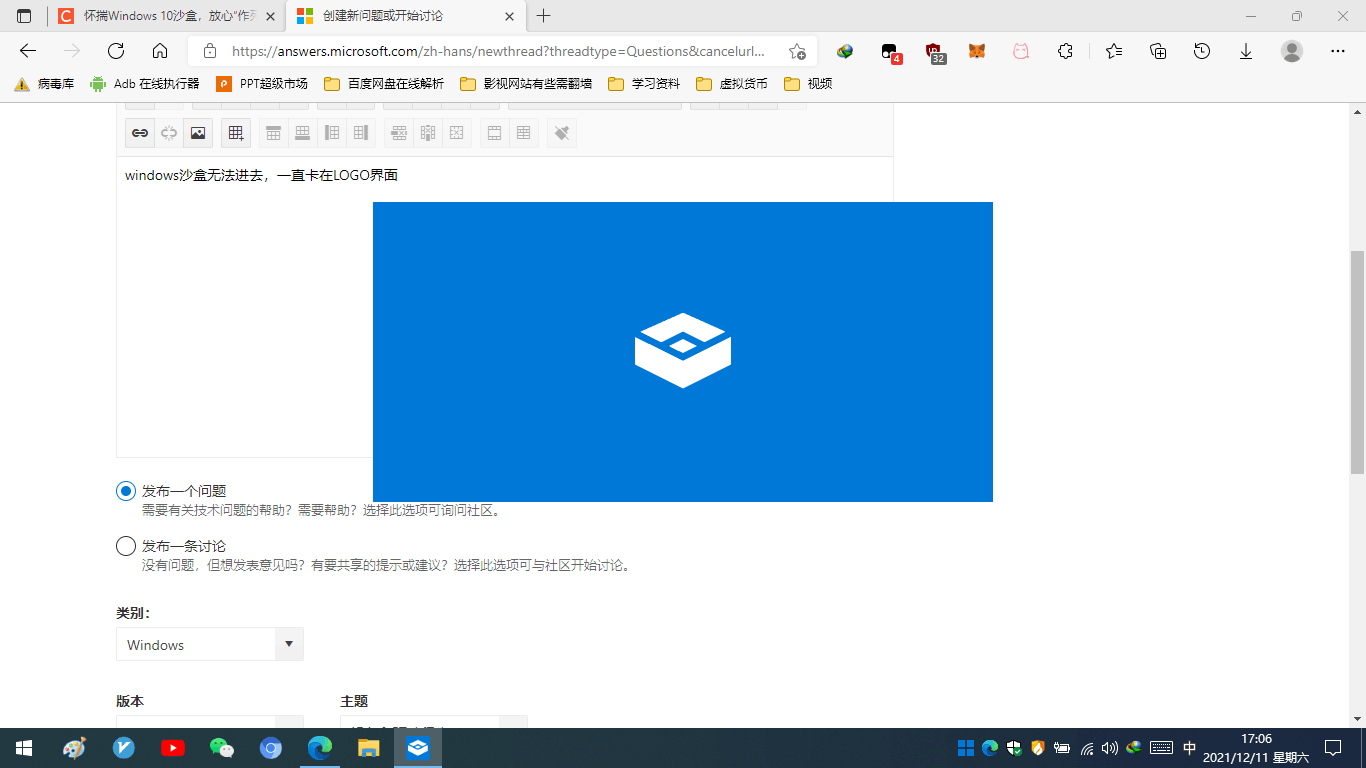The width and height of the screenshot is (1366, 768).
Task: Click the insert row above icon
Action: (273, 133)
